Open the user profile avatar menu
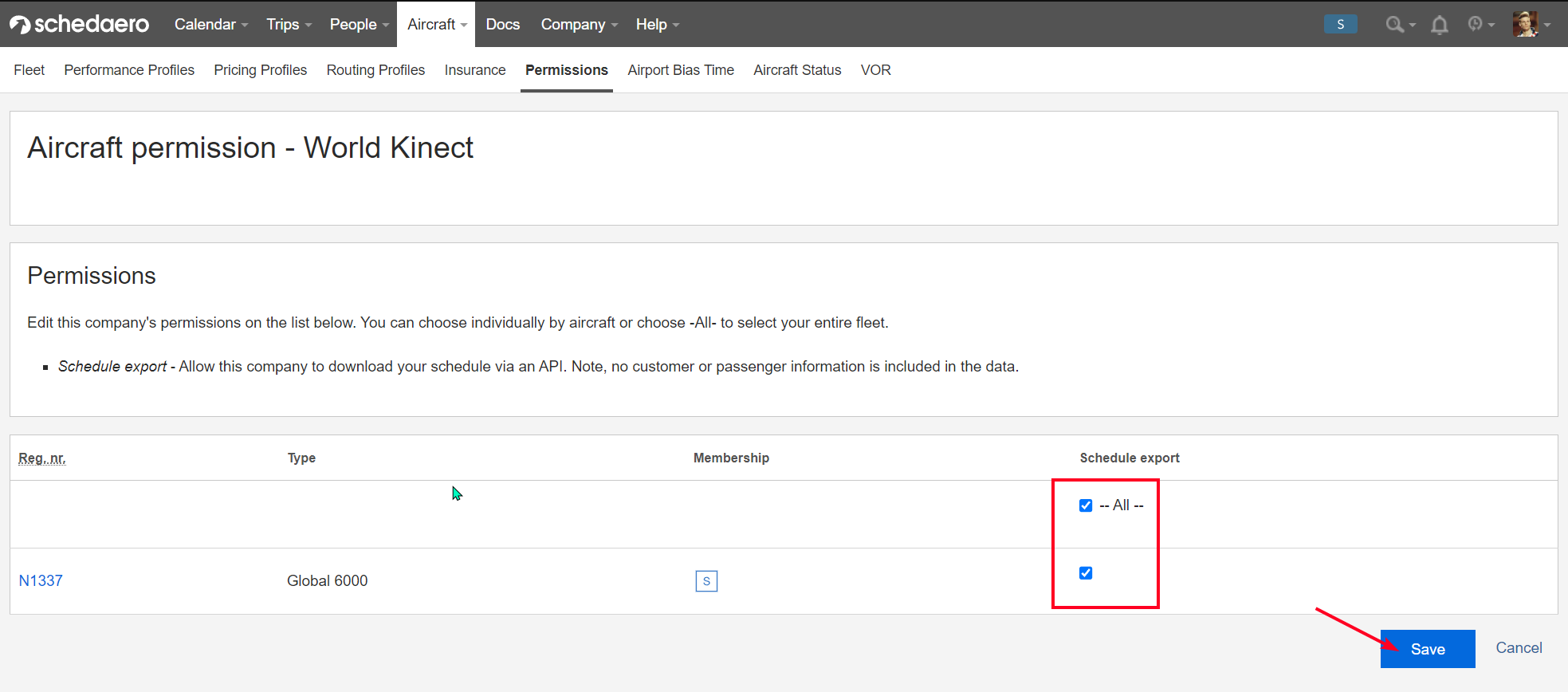Image resolution: width=1568 pixels, height=692 pixels. 1531,24
